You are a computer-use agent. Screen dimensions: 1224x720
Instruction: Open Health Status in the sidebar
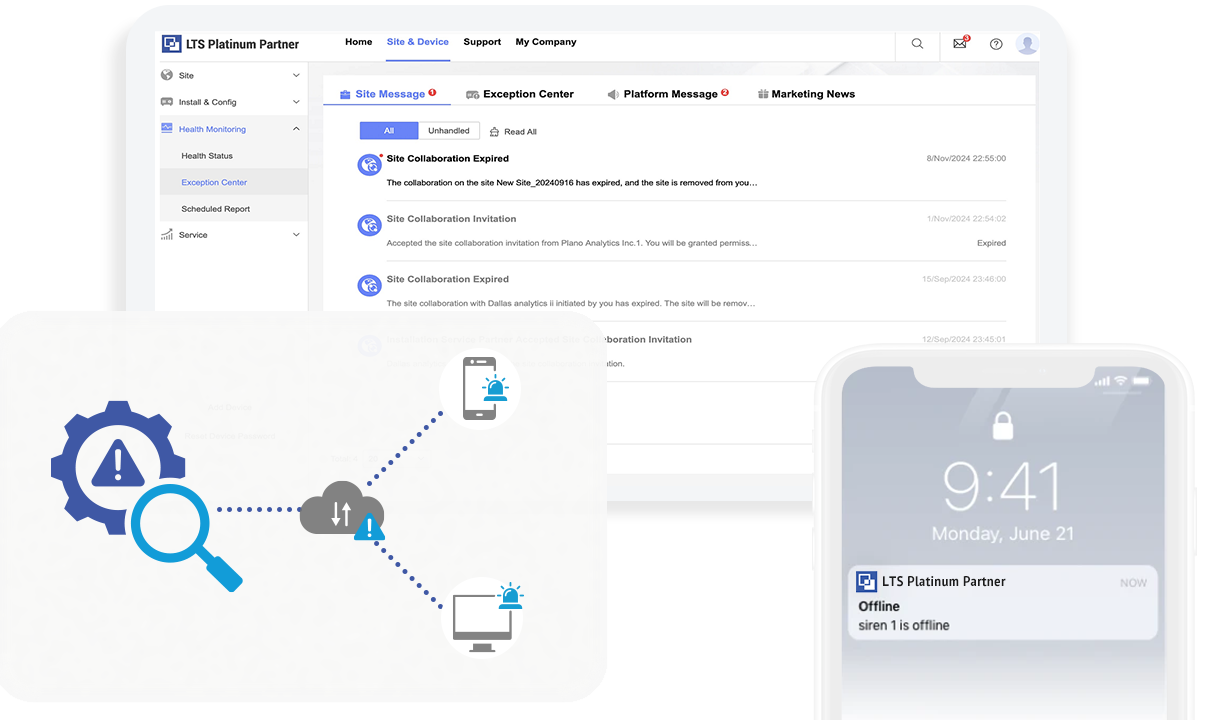coord(207,156)
